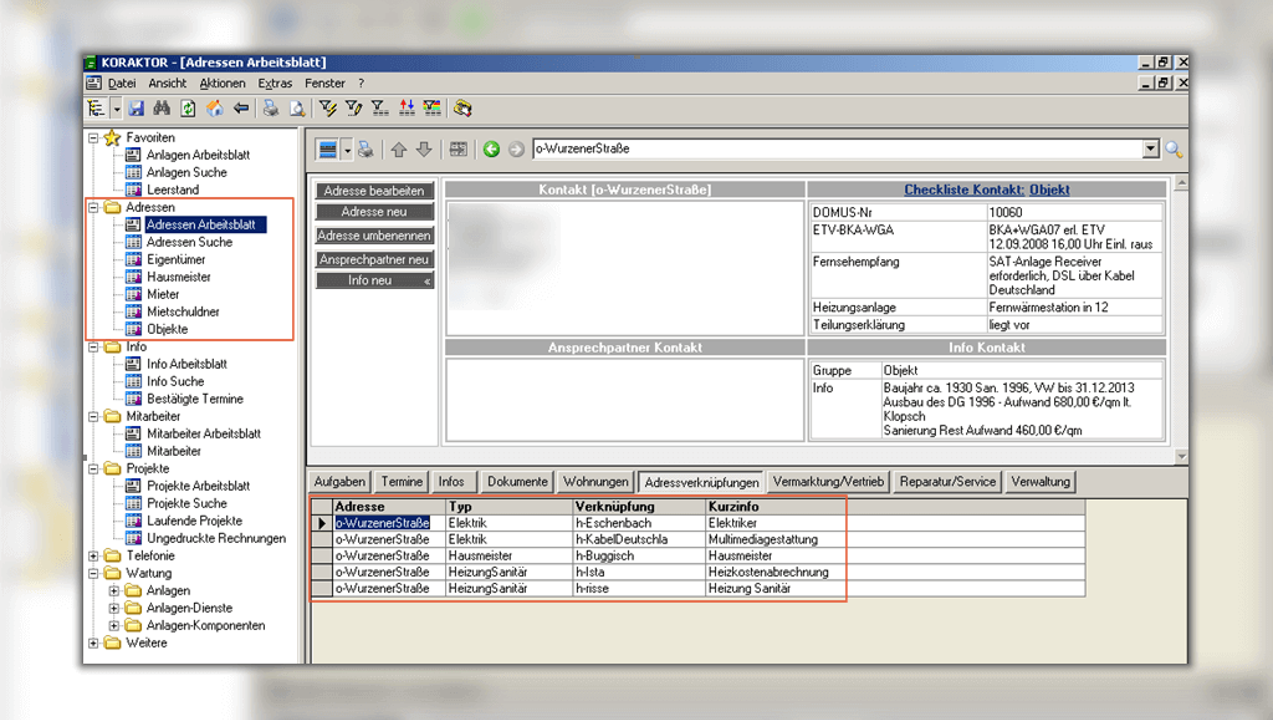
Task: Click the home house toolbar icon
Action: click(x=214, y=108)
